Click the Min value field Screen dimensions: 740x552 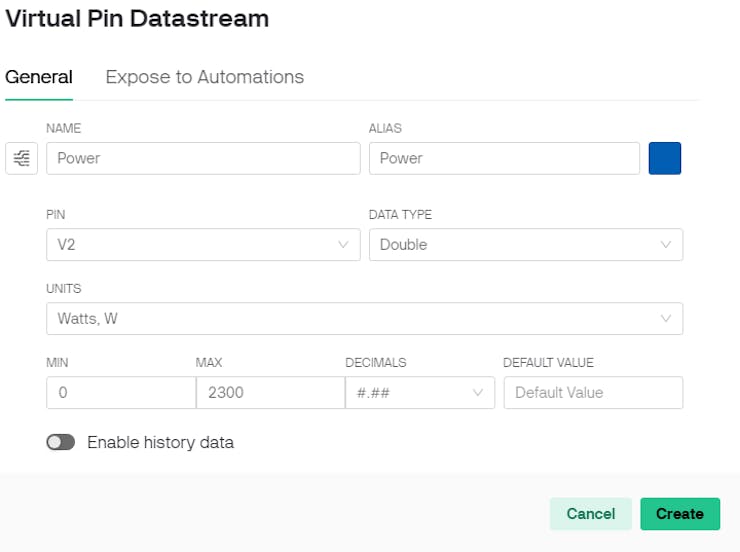point(120,393)
